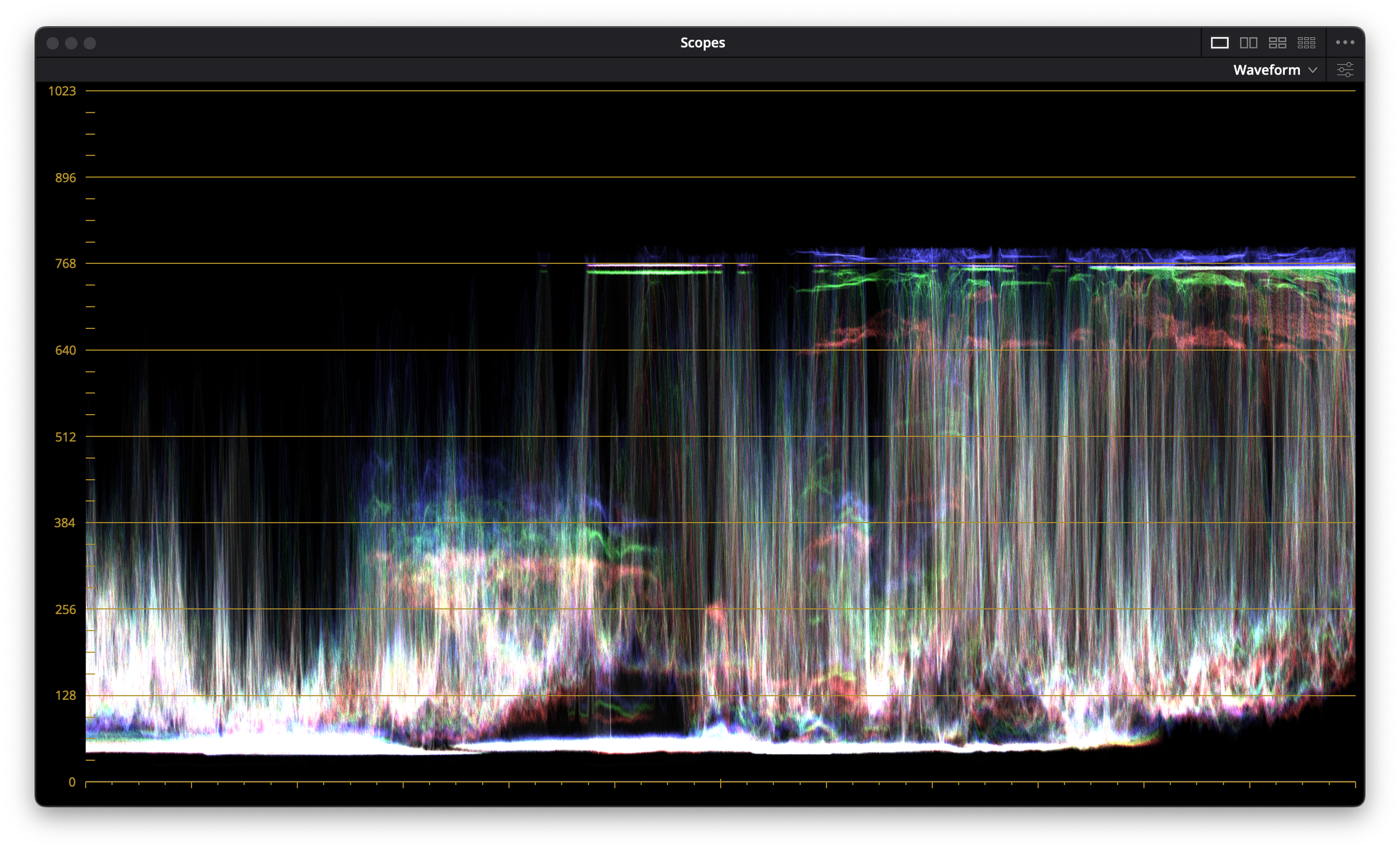1400x850 pixels.
Task: Click the 384 scale label
Action: click(65, 523)
